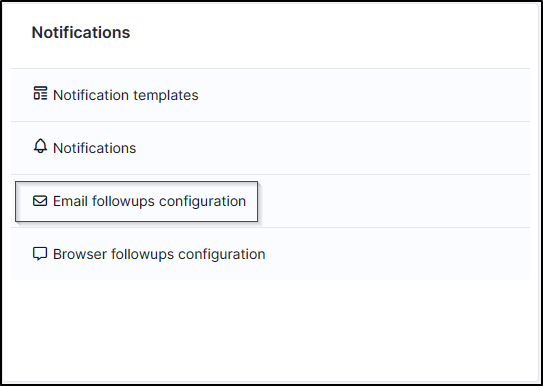Select the Notifications panel heading

[x=81, y=33]
